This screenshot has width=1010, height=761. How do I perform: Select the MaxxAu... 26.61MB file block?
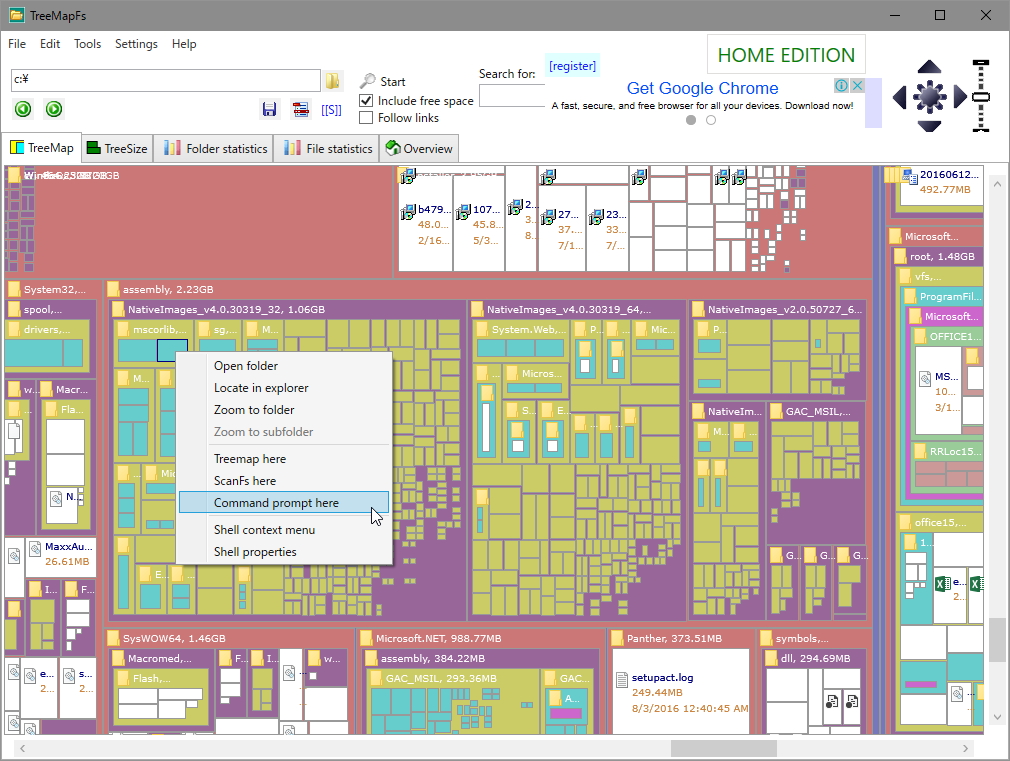[61, 557]
